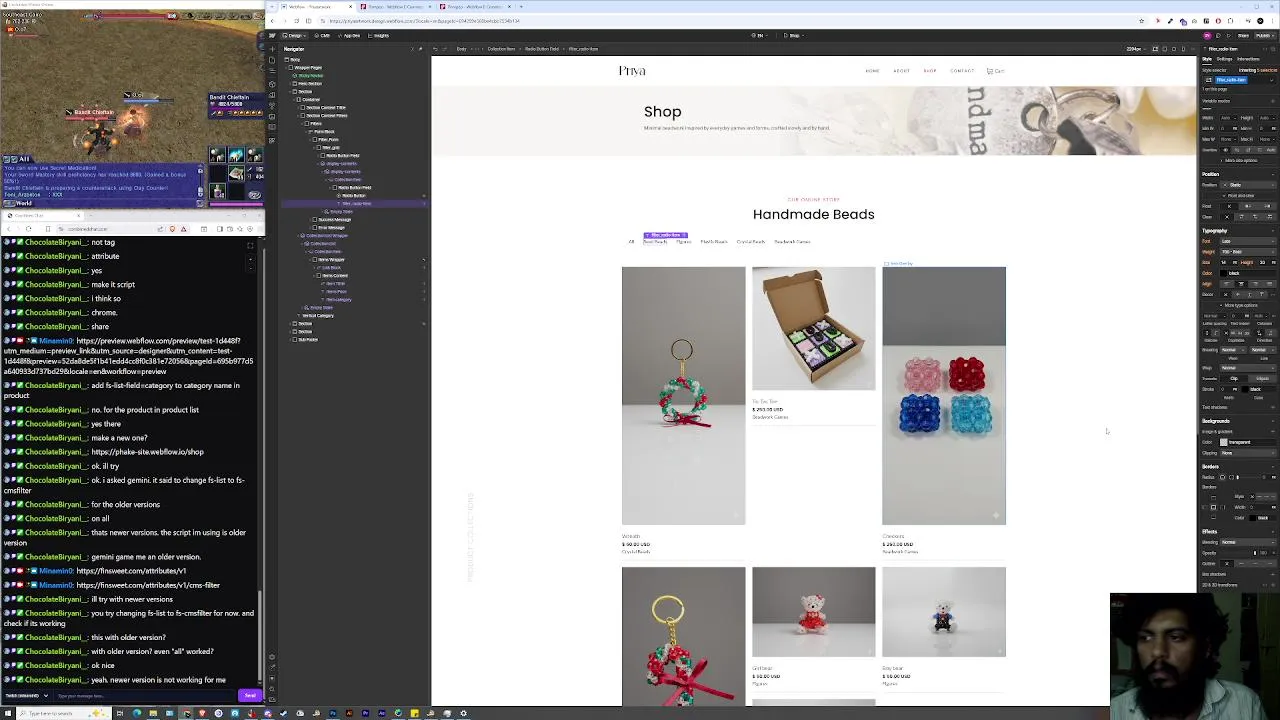Viewport: 1280px width, 720px height.
Task: Set Clear to none X toggle
Action: click(x=1227, y=217)
